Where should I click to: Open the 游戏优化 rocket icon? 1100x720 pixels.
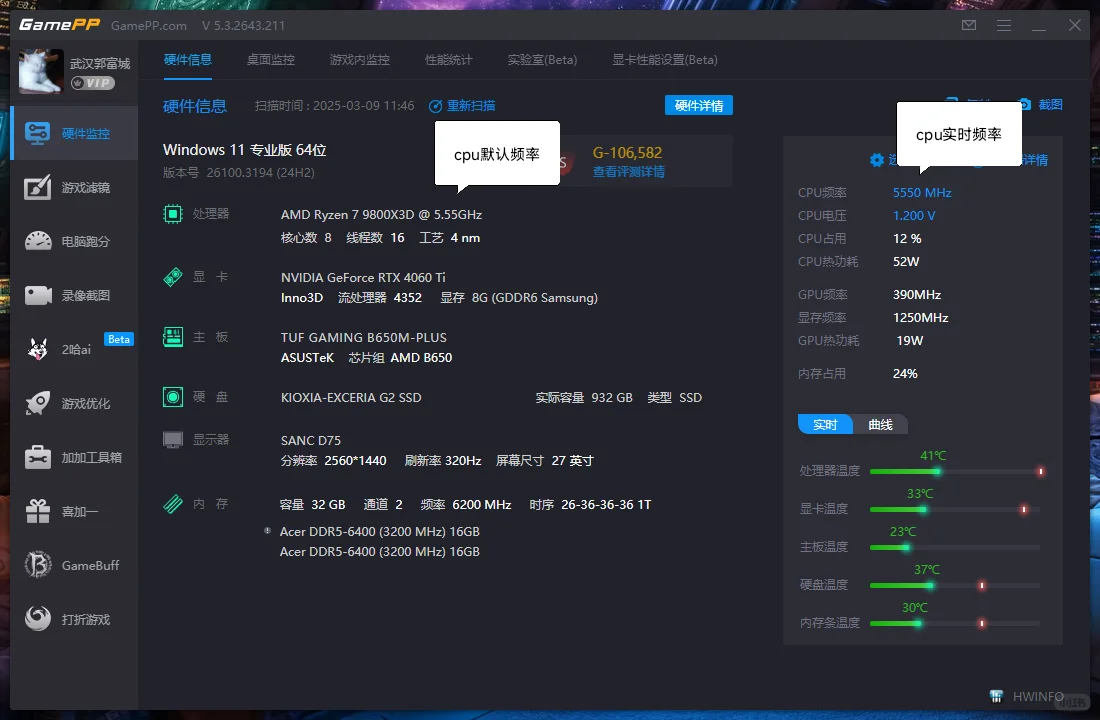tap(38, 403)
